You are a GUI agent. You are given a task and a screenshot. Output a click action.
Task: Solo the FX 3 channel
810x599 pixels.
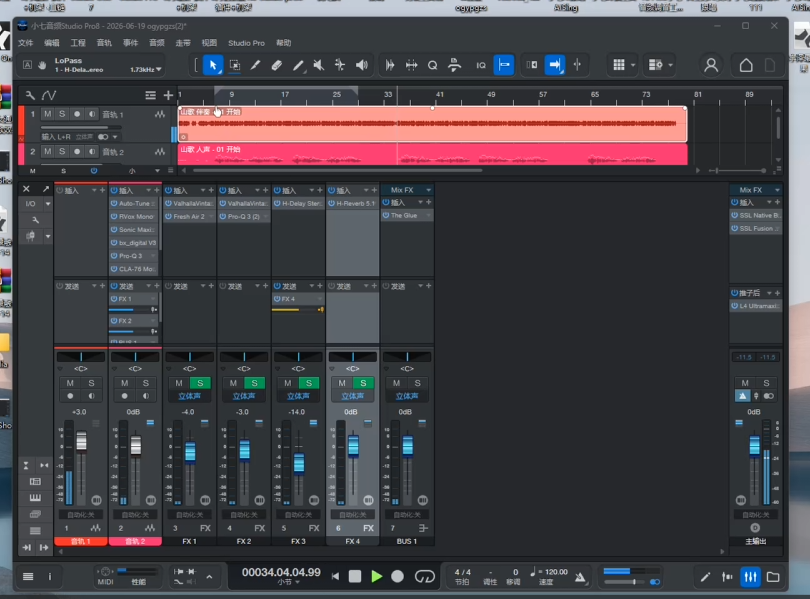(x=309, y=383)
